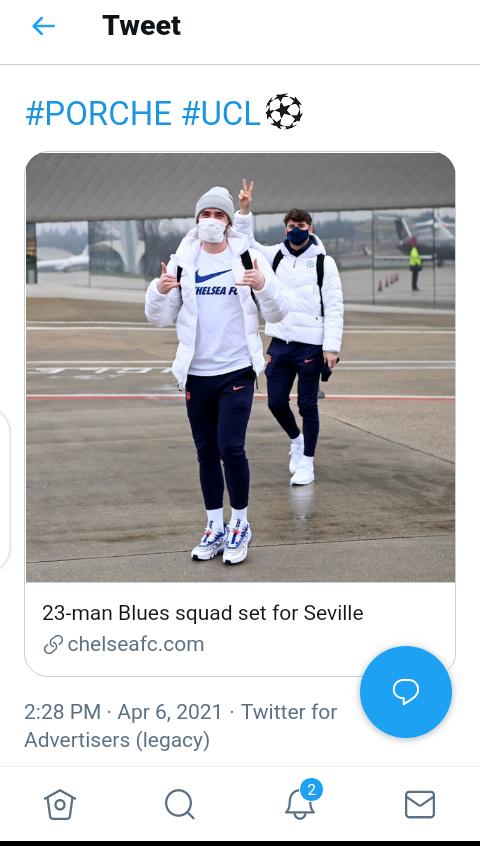Open "23-man Blues squad set for Seville" card title
The width and height of the screenshot is (480, 846).
(203, 613)
